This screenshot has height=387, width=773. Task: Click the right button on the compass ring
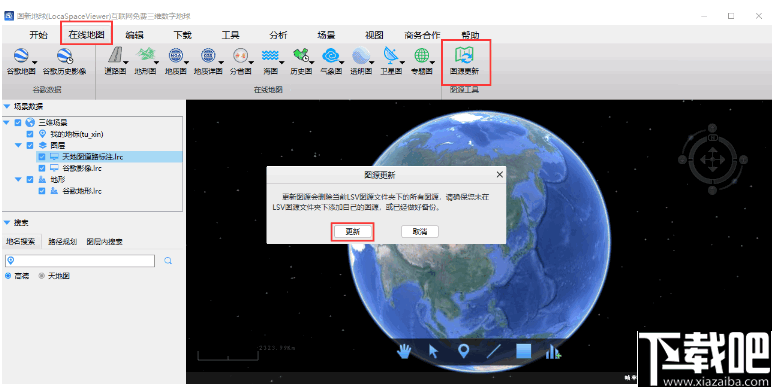[x=743, y=160]
